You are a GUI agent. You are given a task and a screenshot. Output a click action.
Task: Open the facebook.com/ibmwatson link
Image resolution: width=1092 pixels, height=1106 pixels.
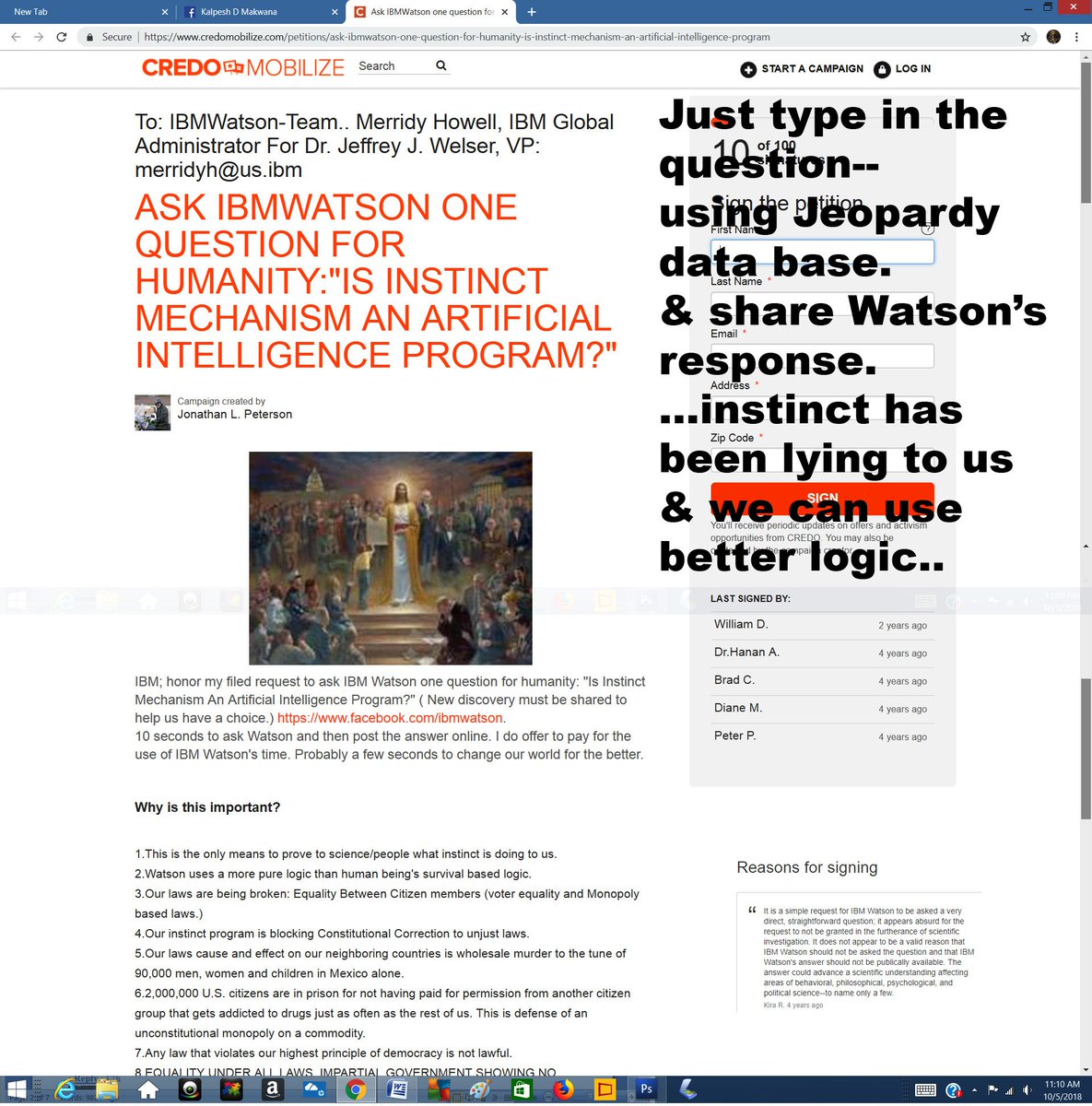tap(390, 718)
